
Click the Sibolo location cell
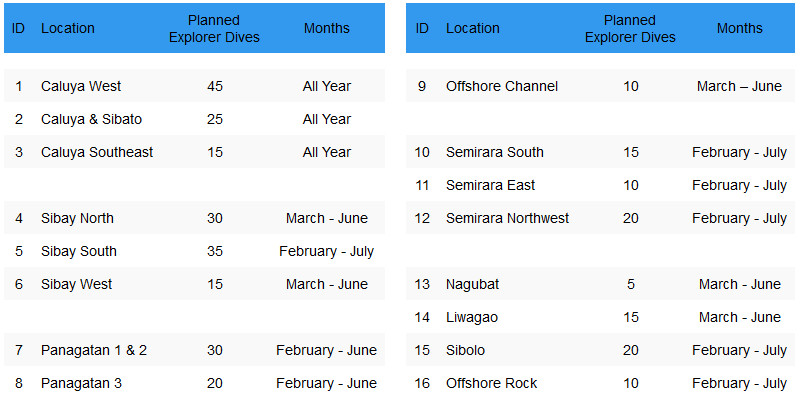pyautogui.click(x=465, y=350)
